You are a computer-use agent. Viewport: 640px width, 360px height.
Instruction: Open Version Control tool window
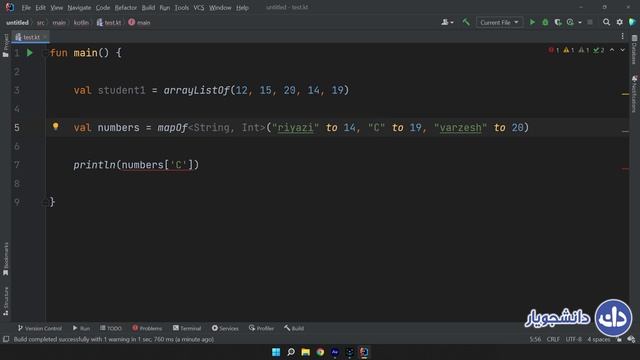coord(40,328)
